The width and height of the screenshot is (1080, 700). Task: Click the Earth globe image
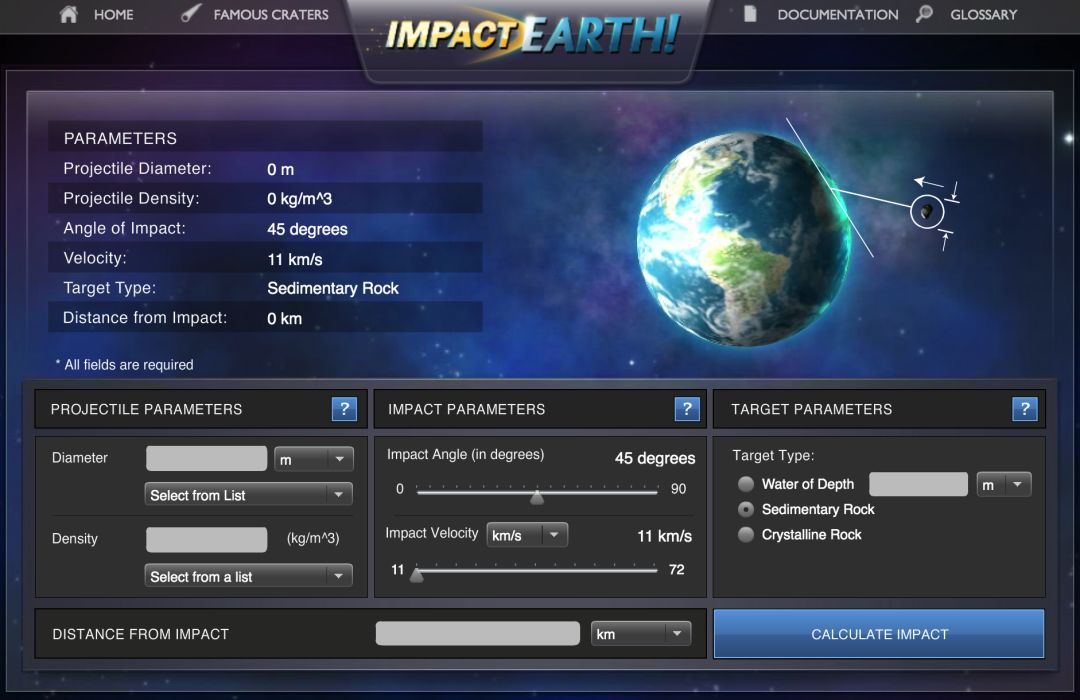point(744,239)
